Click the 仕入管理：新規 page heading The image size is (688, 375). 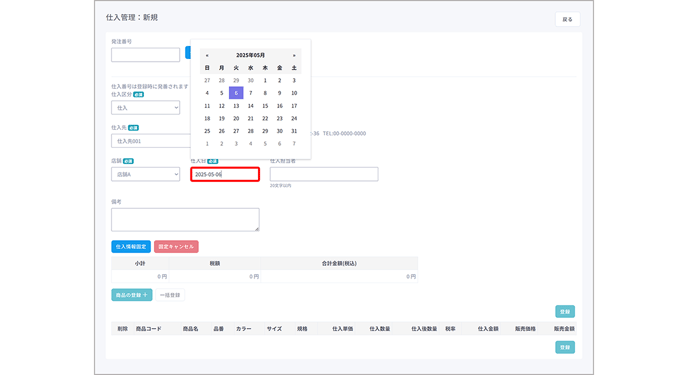pos(132,18)
